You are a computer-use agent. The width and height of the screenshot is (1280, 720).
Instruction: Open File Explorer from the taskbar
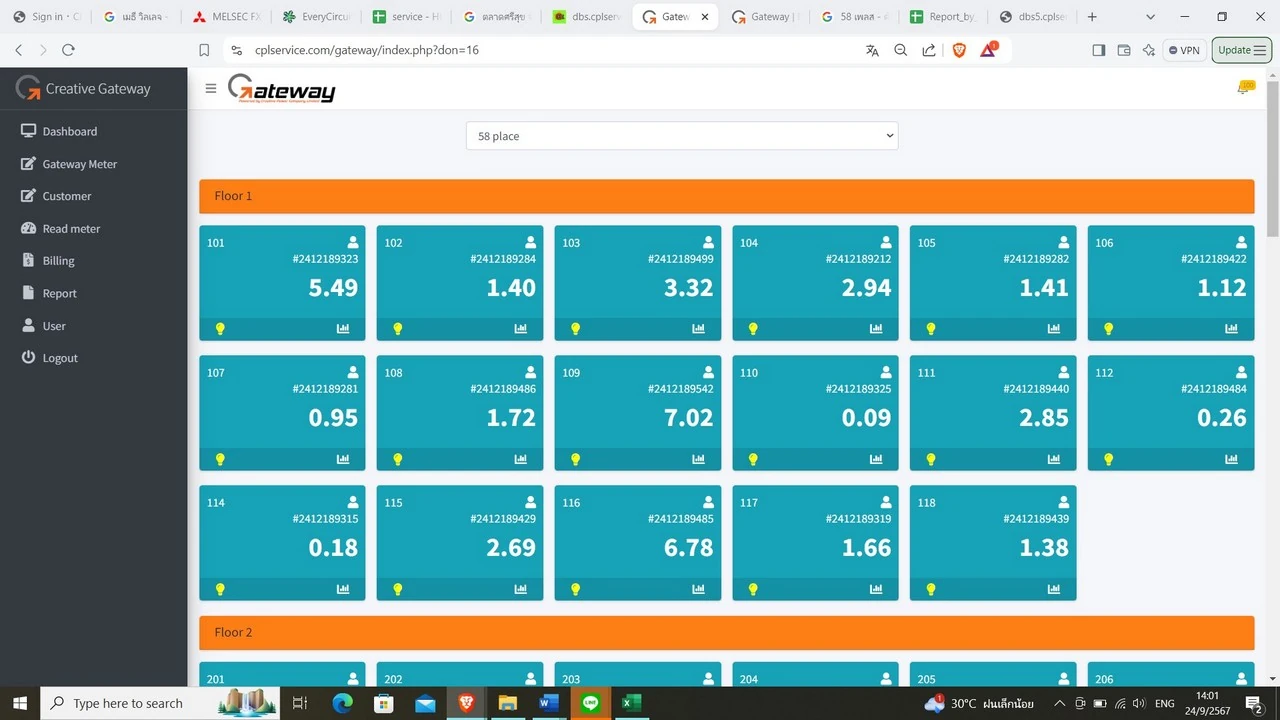(507, 704)
